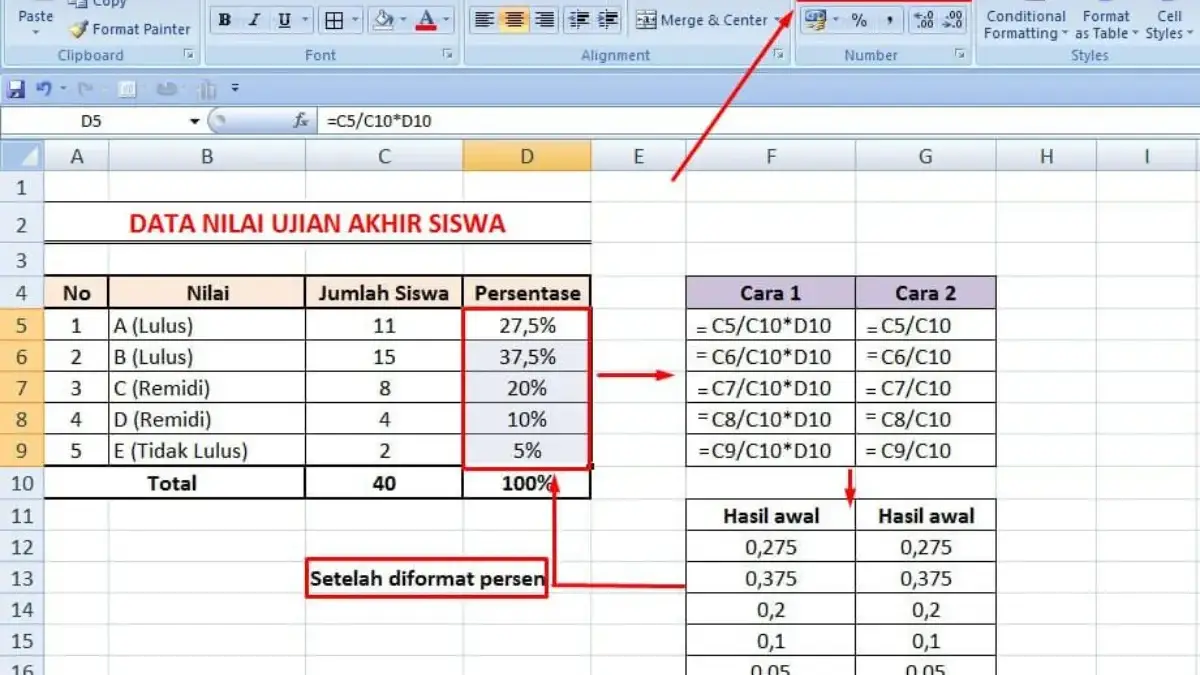The height and width of the screenshot is (675, 1200).
Task: Click the cell E (Tidak Lulus)
Action: pyautogui.click(x=207, y=451)
